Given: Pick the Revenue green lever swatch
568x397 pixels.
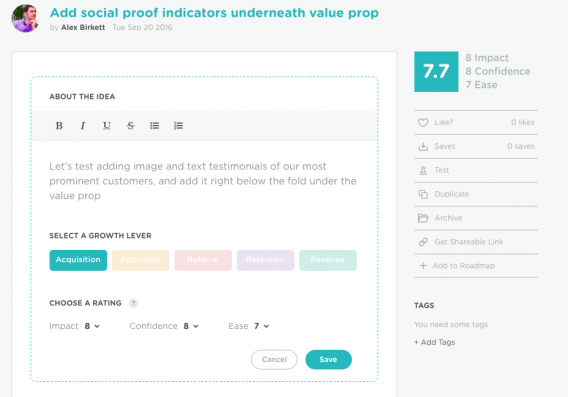Looking at the screenshot, I should click(x=328, y=260).
